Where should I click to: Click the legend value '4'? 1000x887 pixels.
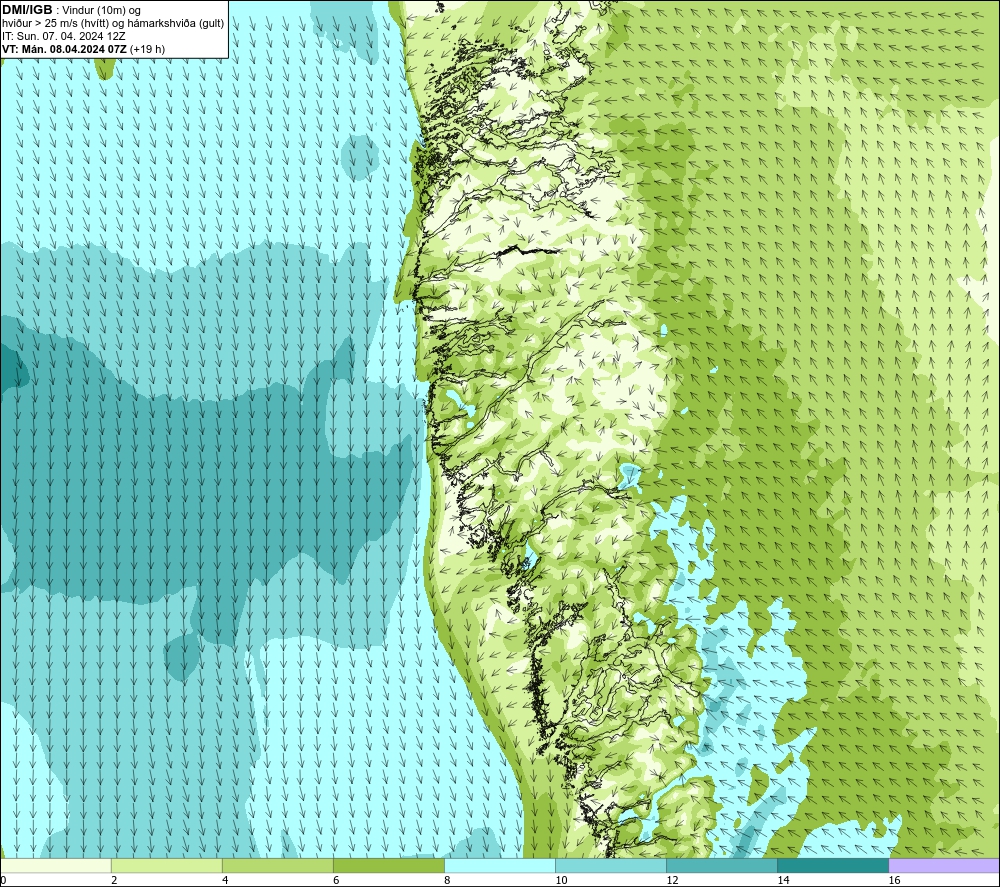coord(225,880)
